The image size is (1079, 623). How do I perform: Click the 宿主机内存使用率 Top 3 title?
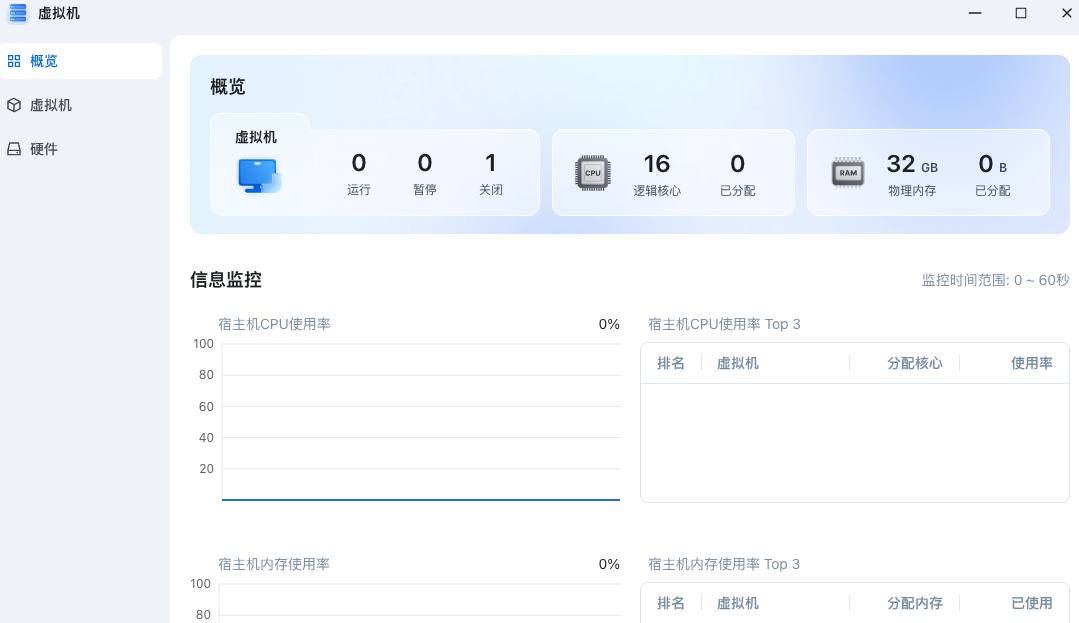click(724, 564)
